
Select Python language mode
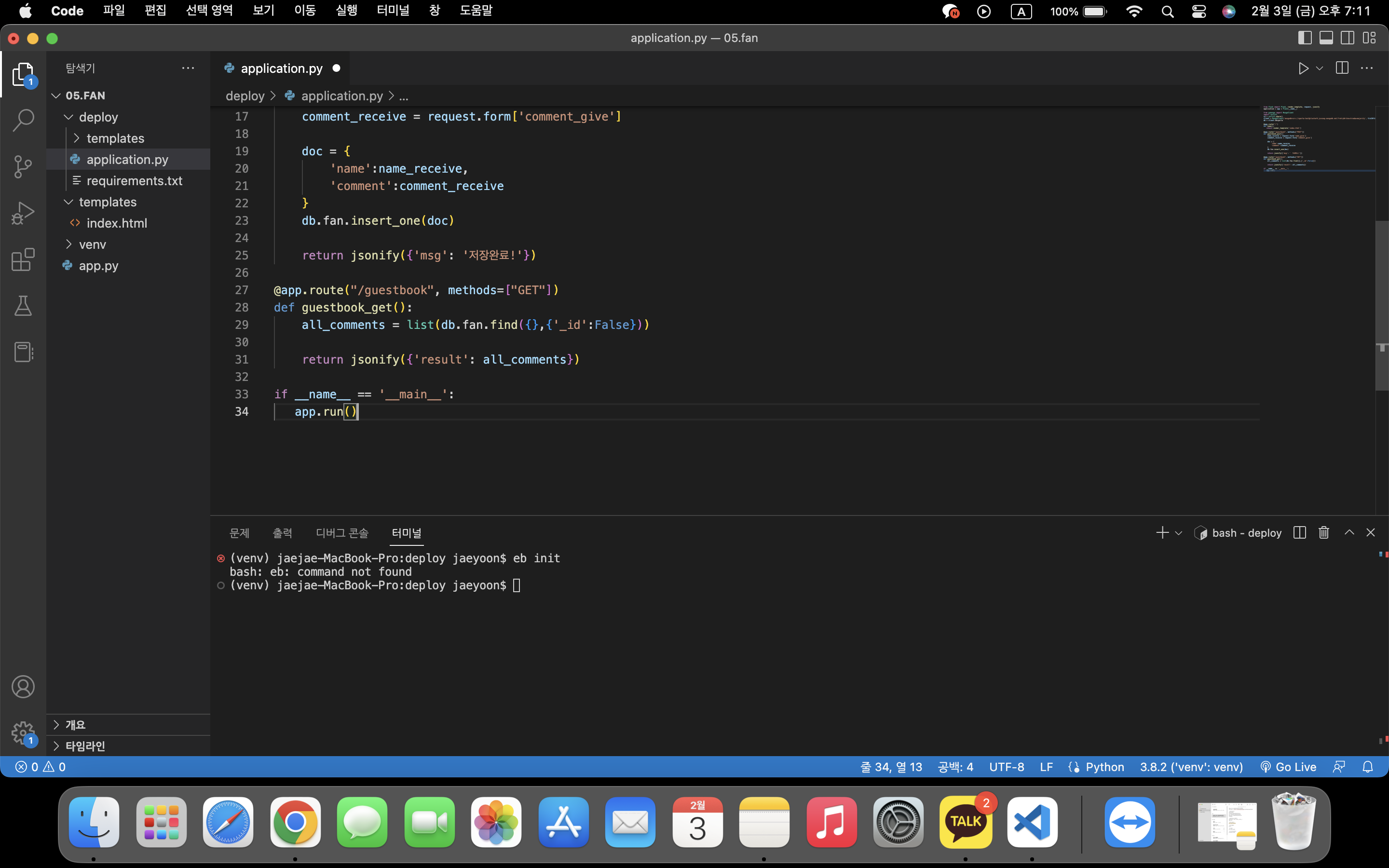coord(1105,767)
